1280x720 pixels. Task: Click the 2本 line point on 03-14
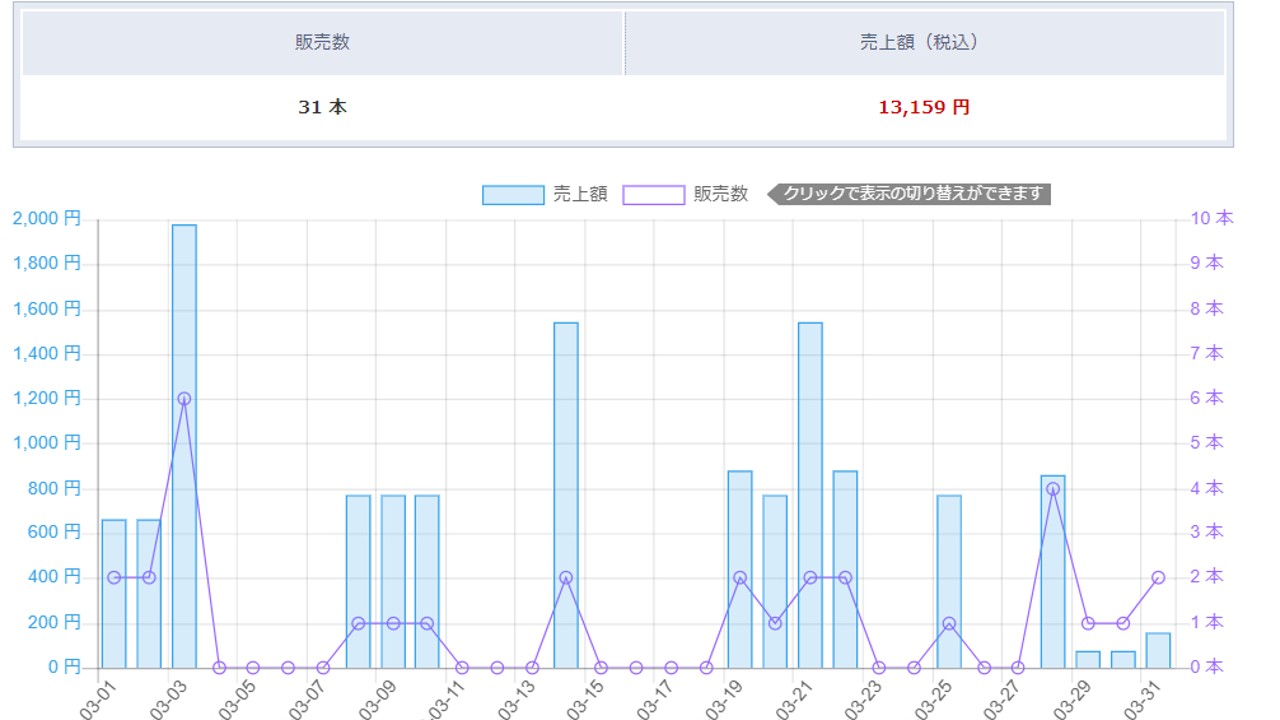(566, 578)
